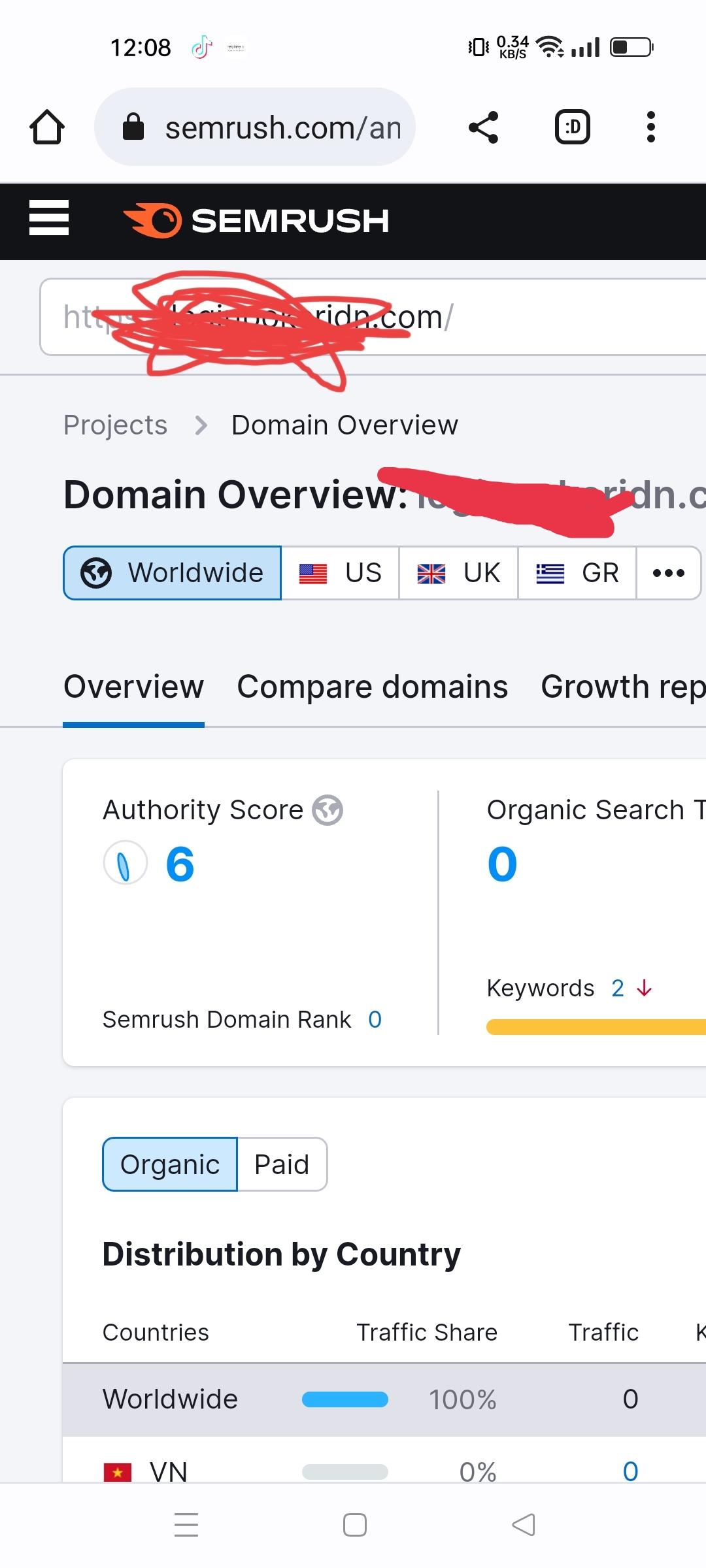Screen dimensions: 706x1568
Task: Tap the Semrush logo
Action: (256, 220)
